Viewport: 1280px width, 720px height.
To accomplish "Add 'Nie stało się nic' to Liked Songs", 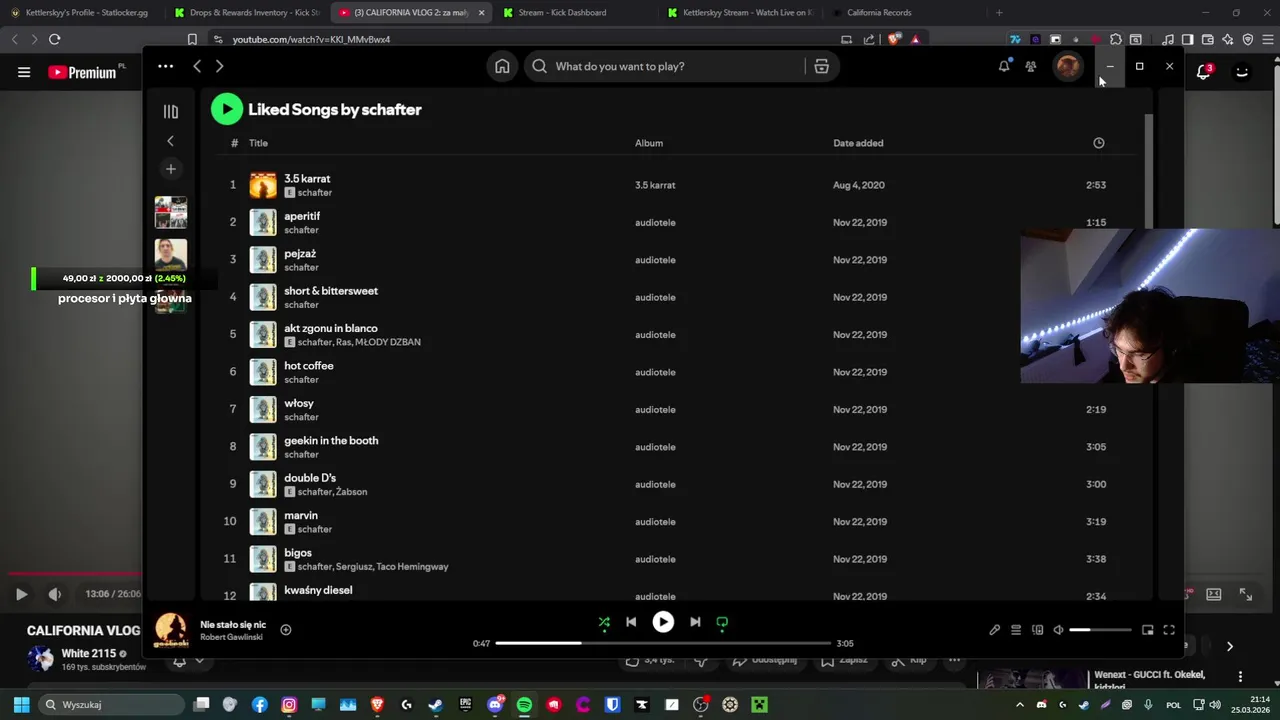I will pyautogui.click(x=286, y=630).
